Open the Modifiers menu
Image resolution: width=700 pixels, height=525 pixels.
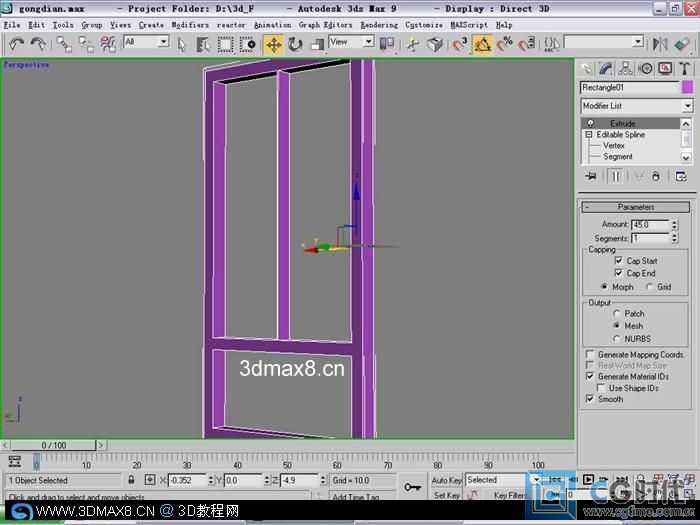point(190,25)
